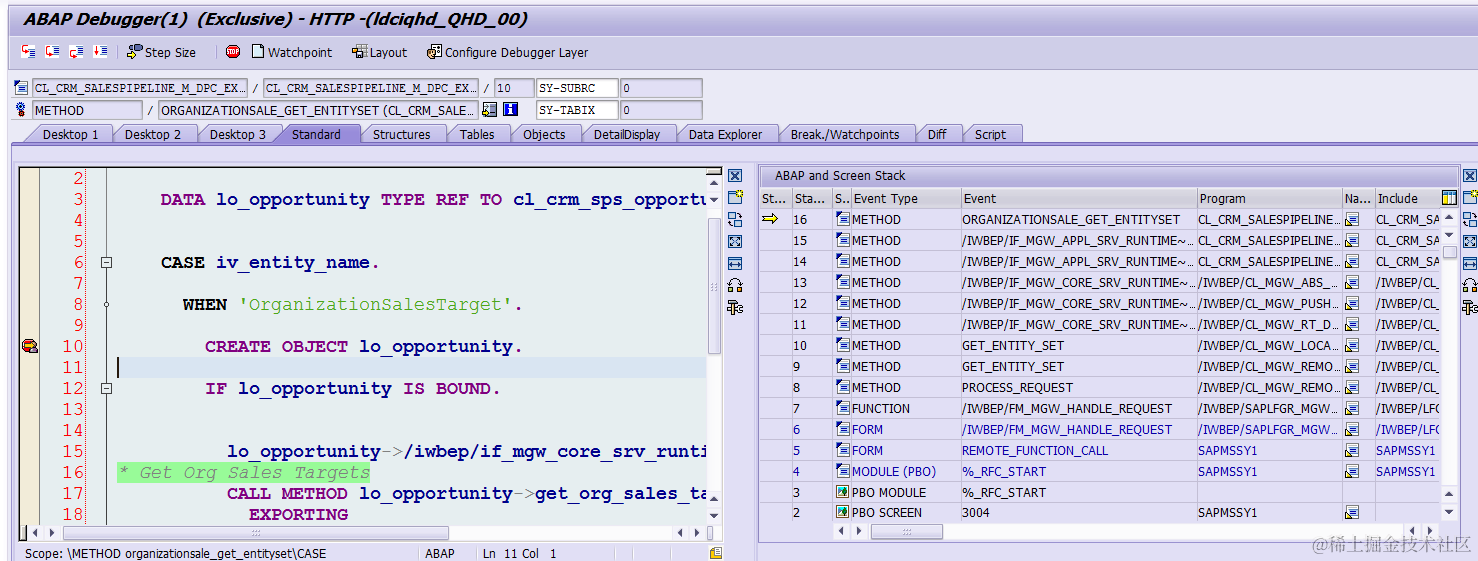Create a Watchpoint
This screenshot has height=561, width=1478.
[291, 52]
